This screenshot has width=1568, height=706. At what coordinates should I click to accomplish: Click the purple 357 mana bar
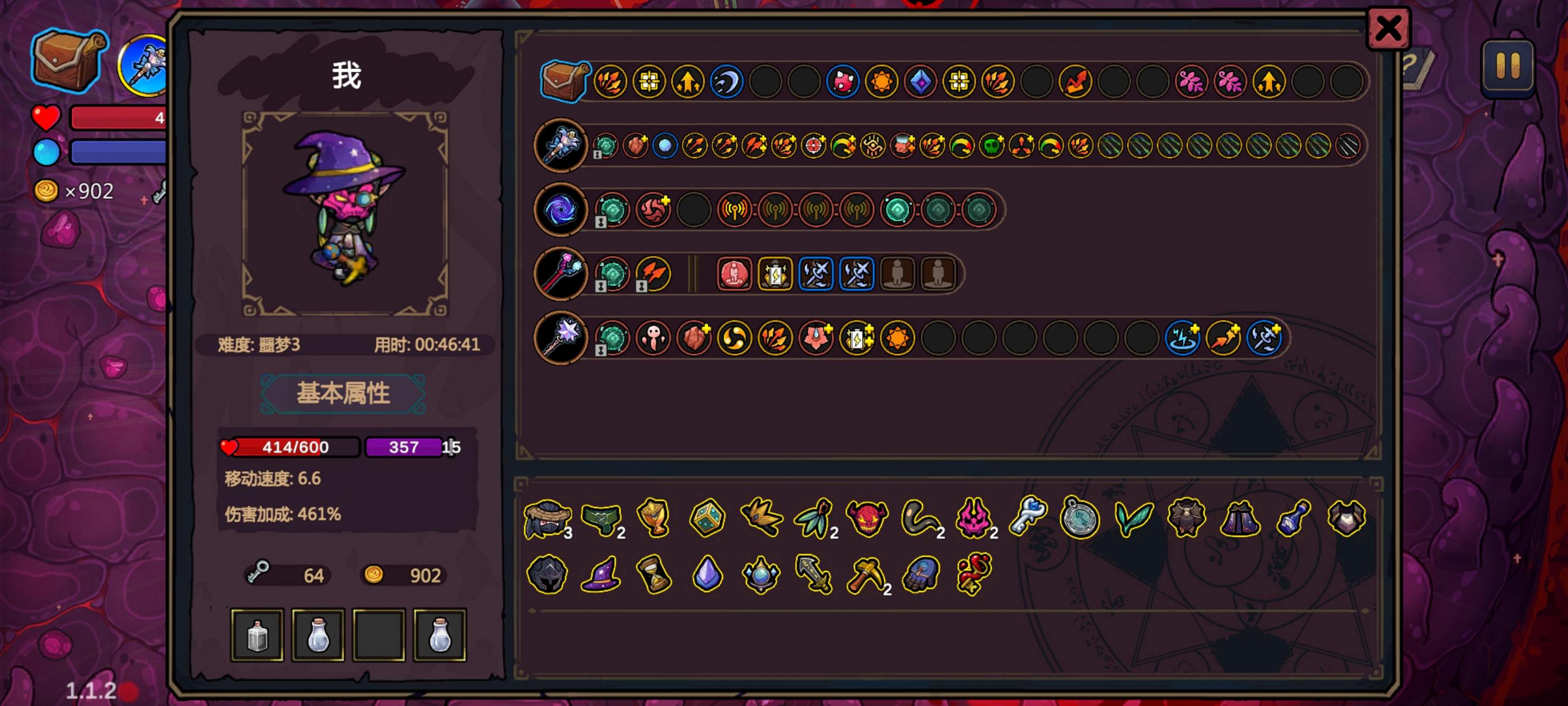[x=404, y=447]
